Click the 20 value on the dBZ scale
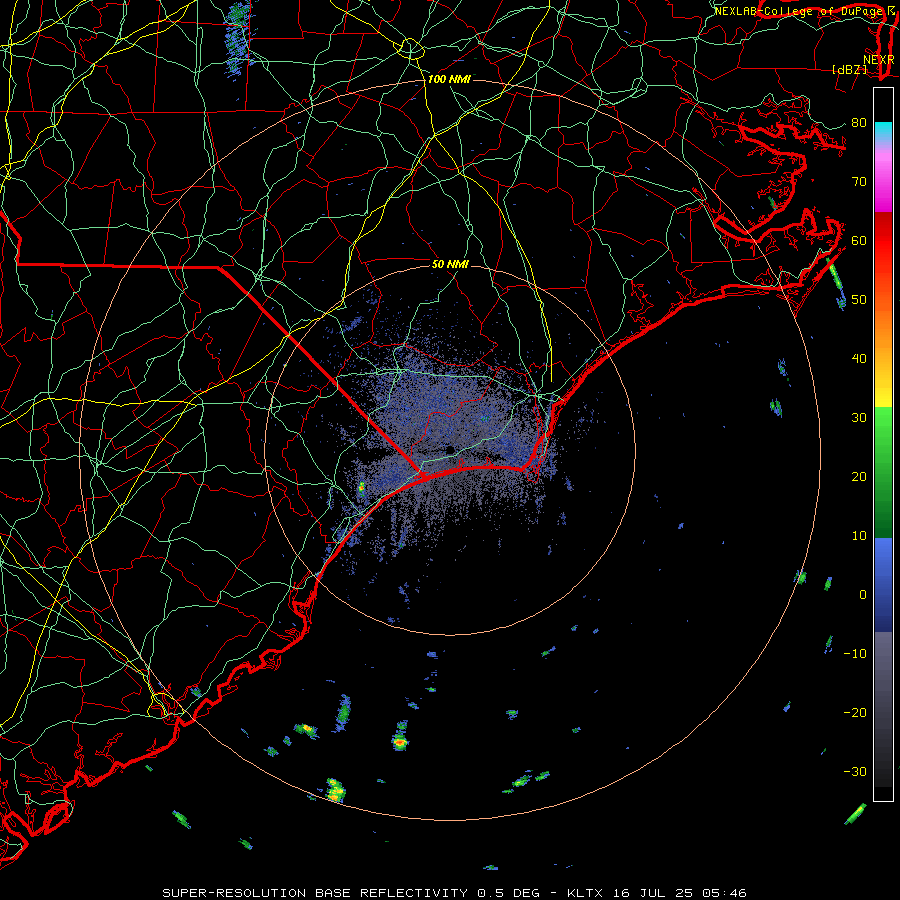 click(859, 476)
